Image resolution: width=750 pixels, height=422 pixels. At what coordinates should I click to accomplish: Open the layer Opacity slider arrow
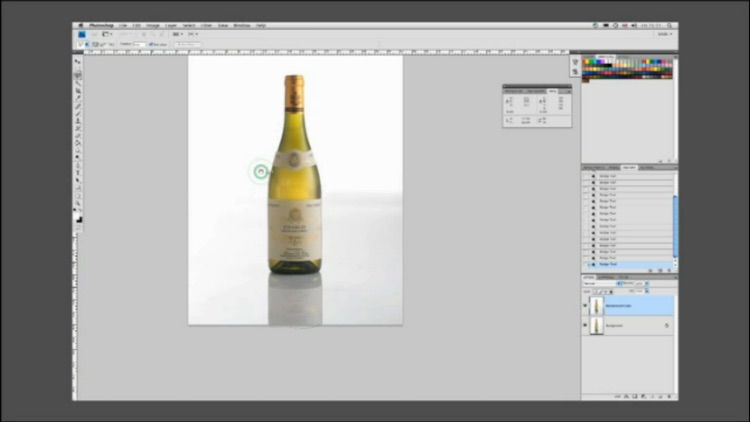tap(647, 284)
